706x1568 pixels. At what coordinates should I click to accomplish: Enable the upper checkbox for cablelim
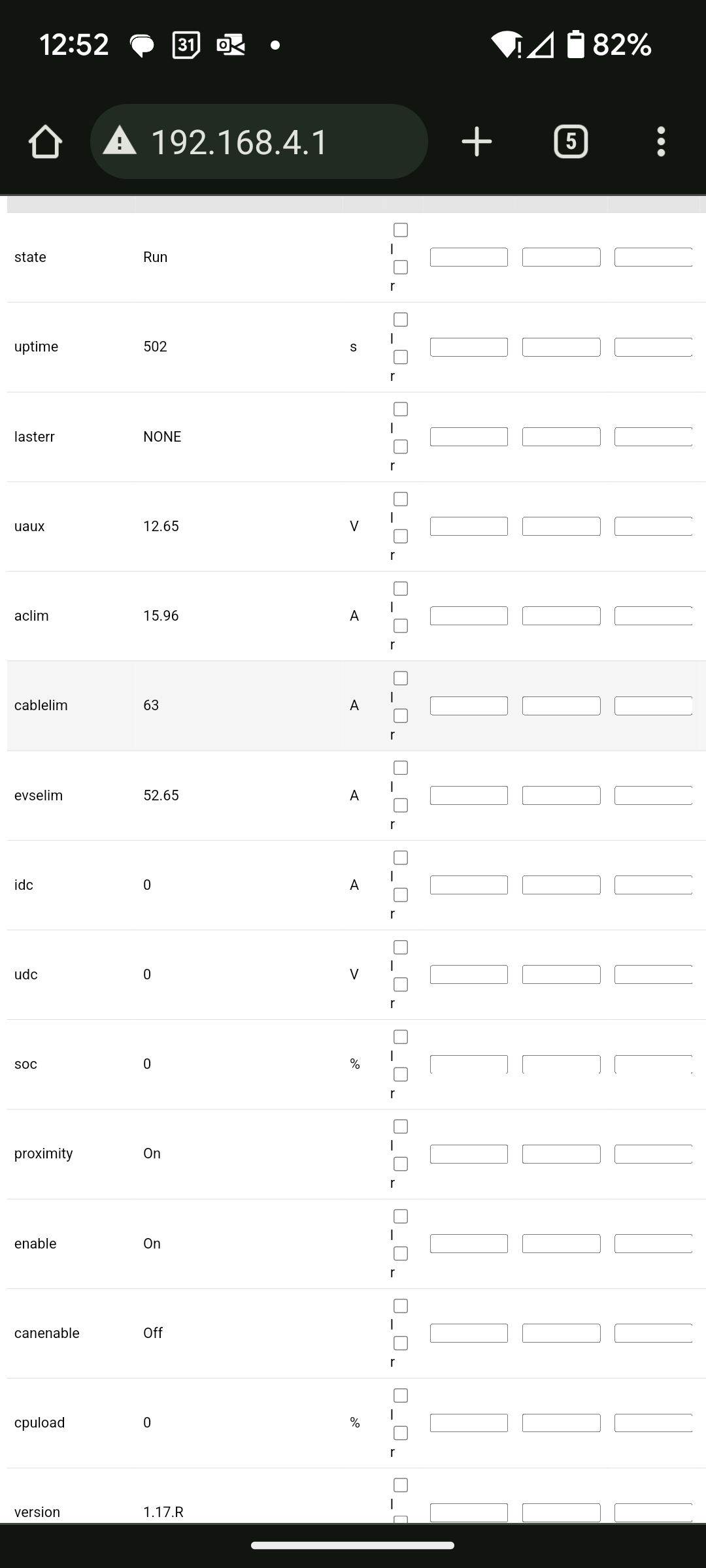(x=401, y=678)
